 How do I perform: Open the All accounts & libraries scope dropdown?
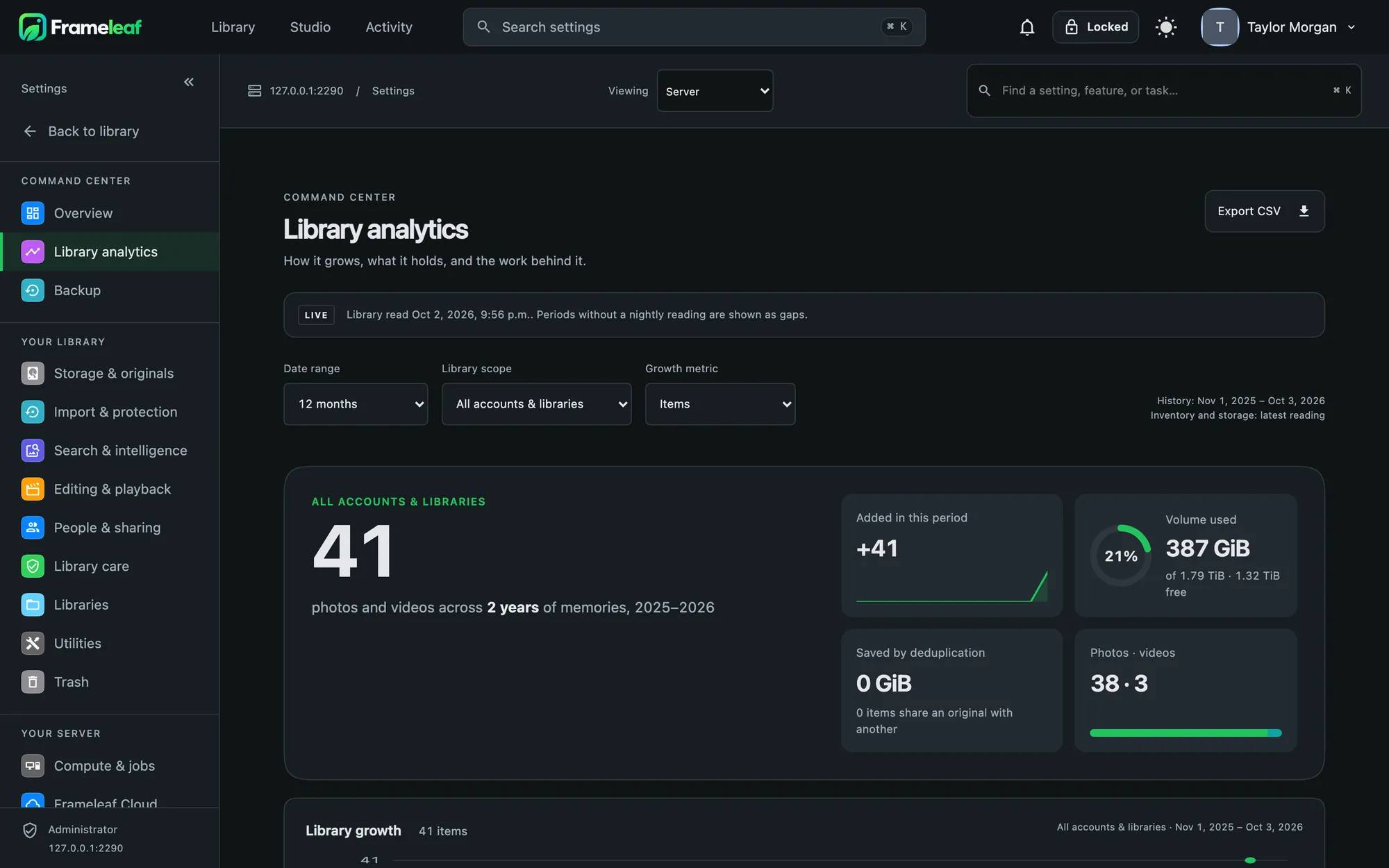tap(536, 404)
